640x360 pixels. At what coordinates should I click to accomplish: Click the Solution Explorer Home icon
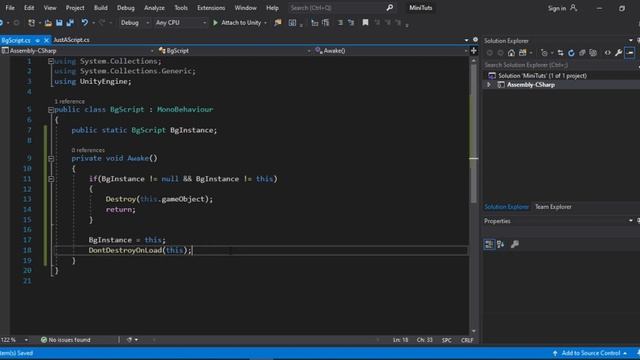click(x=511, y=53)
